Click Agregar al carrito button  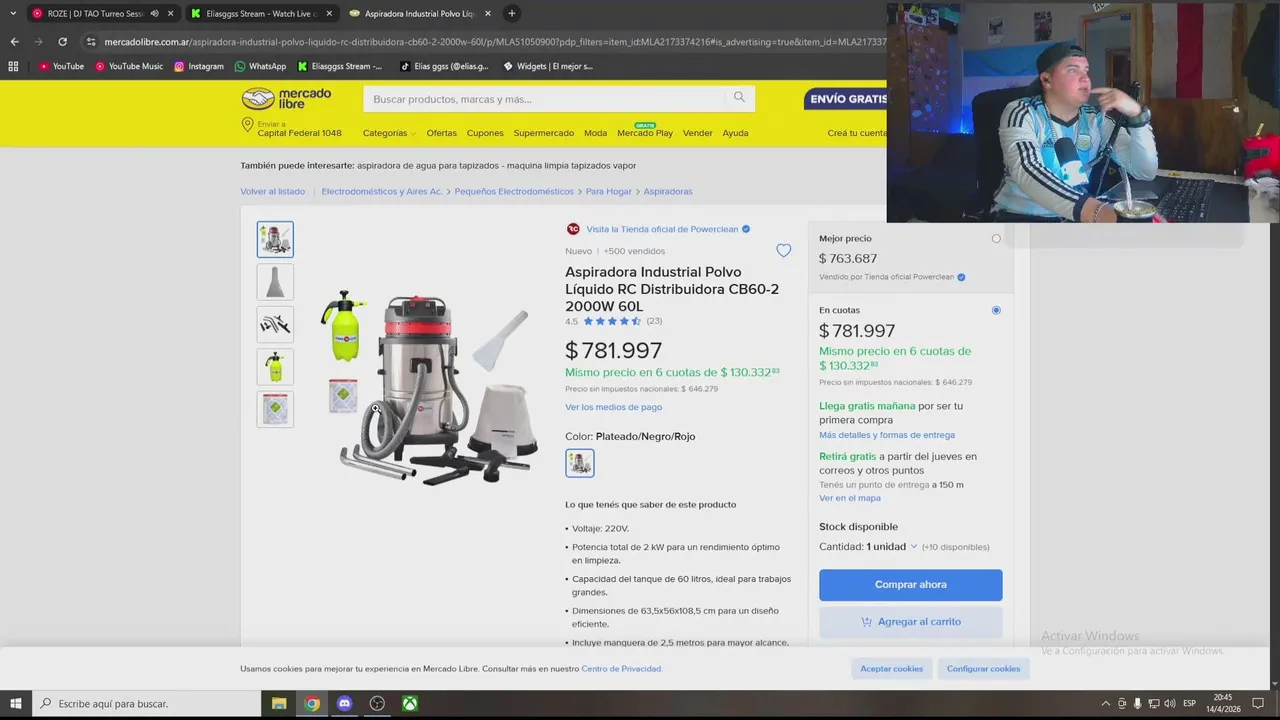click(910, 622)
